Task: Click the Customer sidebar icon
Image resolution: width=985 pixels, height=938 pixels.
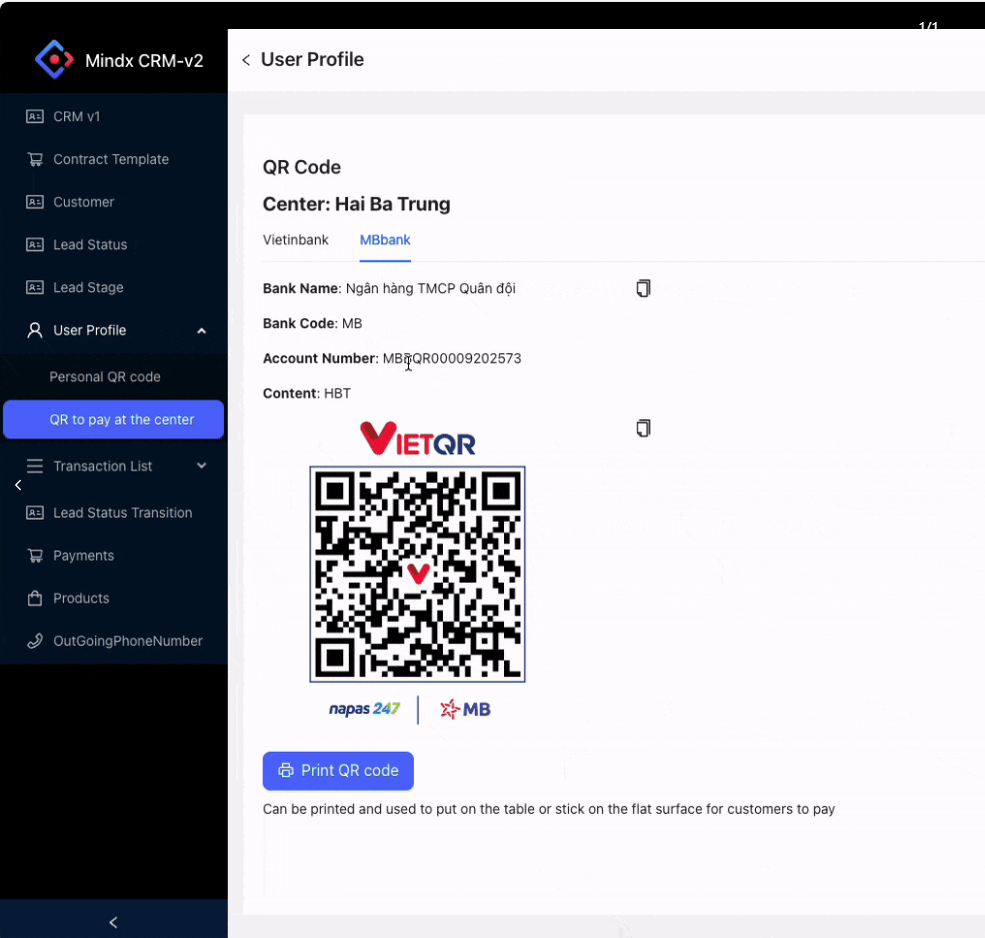Action: pos(35,202)
